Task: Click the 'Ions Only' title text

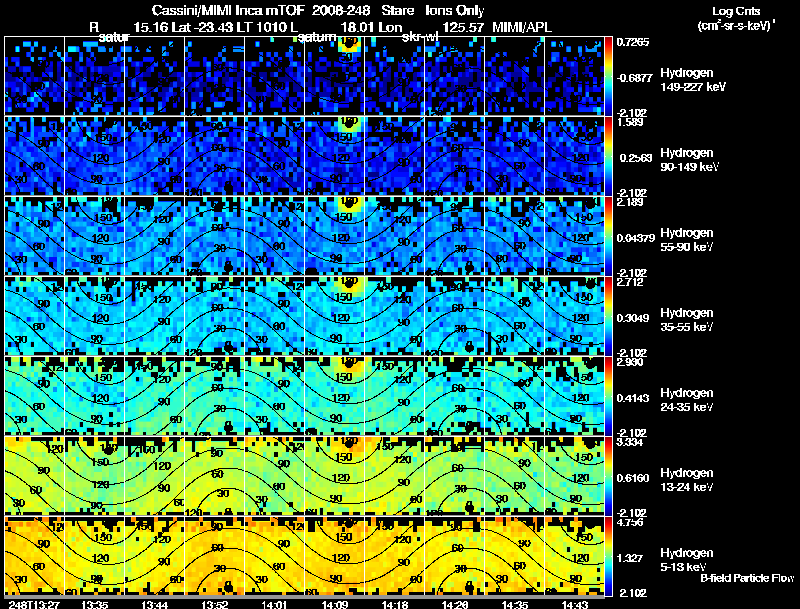Action: pos(455,11)
